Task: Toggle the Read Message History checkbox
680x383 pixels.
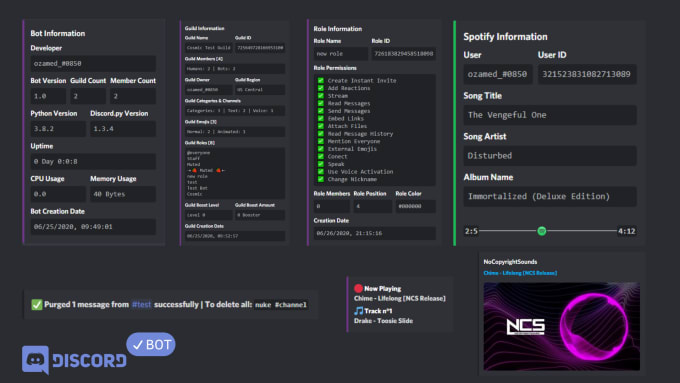Action: coord(320,134)
